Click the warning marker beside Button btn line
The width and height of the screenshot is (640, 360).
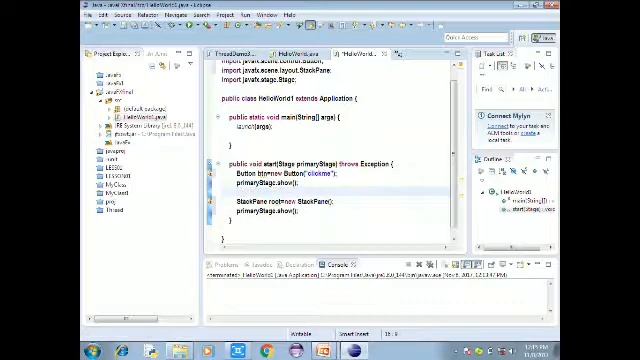pyautogui.click(x=210, y=173)
